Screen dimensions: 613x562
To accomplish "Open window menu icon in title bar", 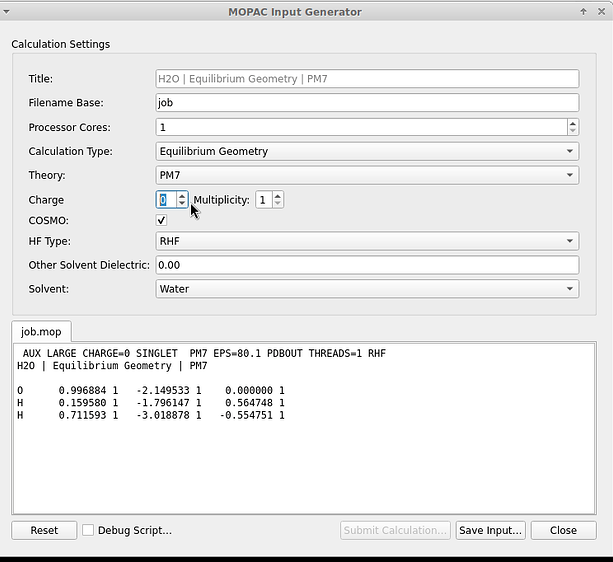I will (6, 12).
